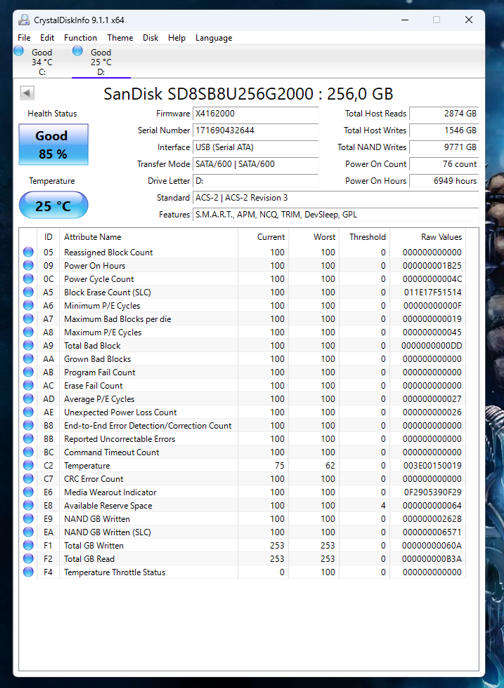The image size is (504, 688).
Task: Click the status orb for Average P/E Cycles
Action: click(x=28, y=398)
